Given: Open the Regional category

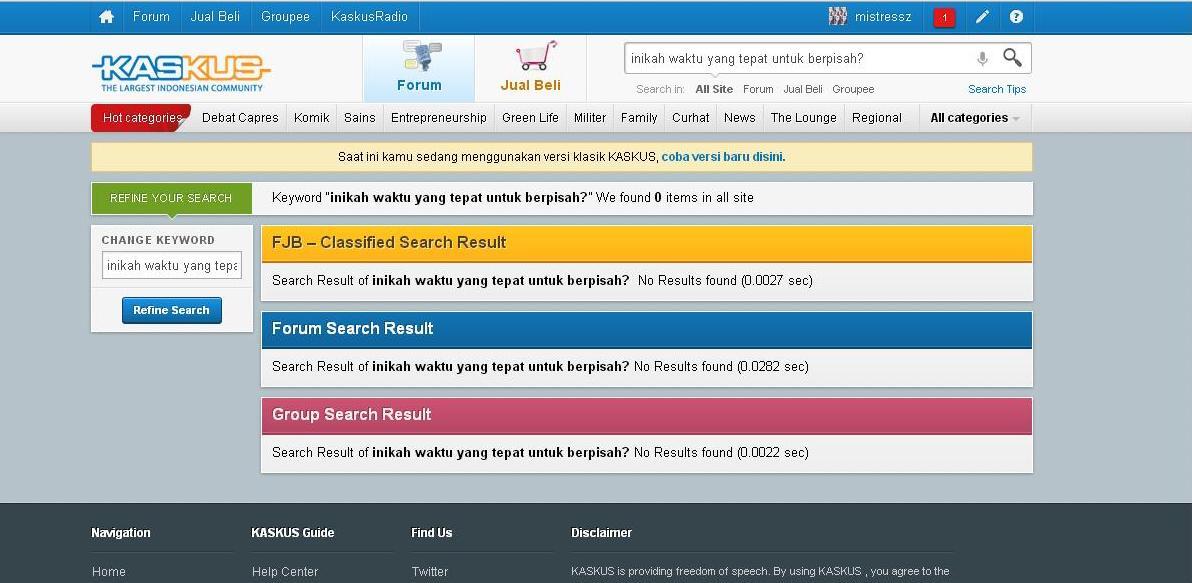Looking at the screenshot, I should (877, 118).
